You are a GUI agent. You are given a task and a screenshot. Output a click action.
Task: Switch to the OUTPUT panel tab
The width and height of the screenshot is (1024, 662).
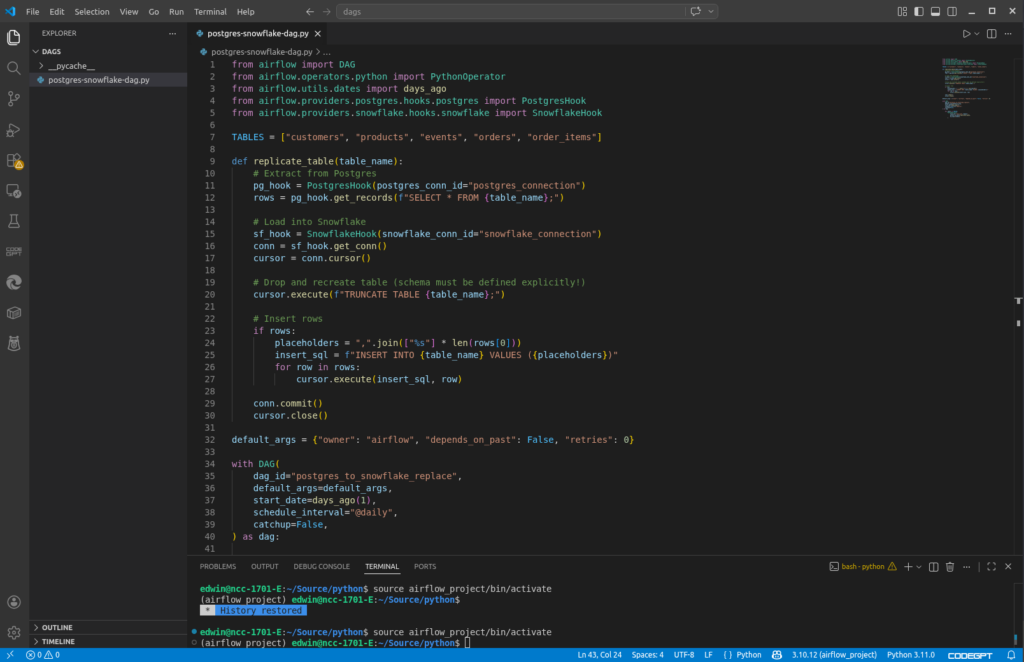[x=264, y=567]
